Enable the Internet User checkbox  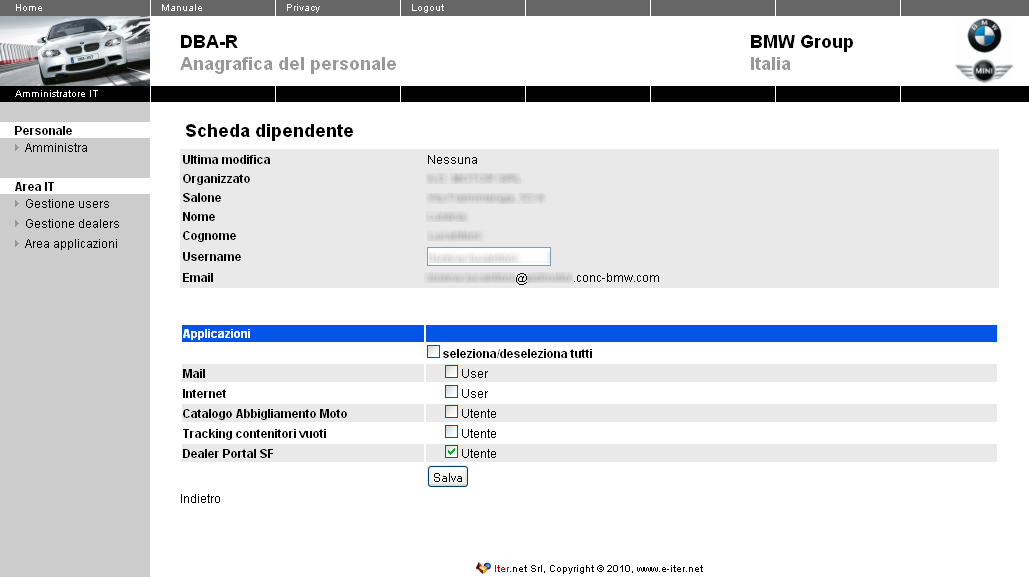pyautogui.click(x=452, y=392)
